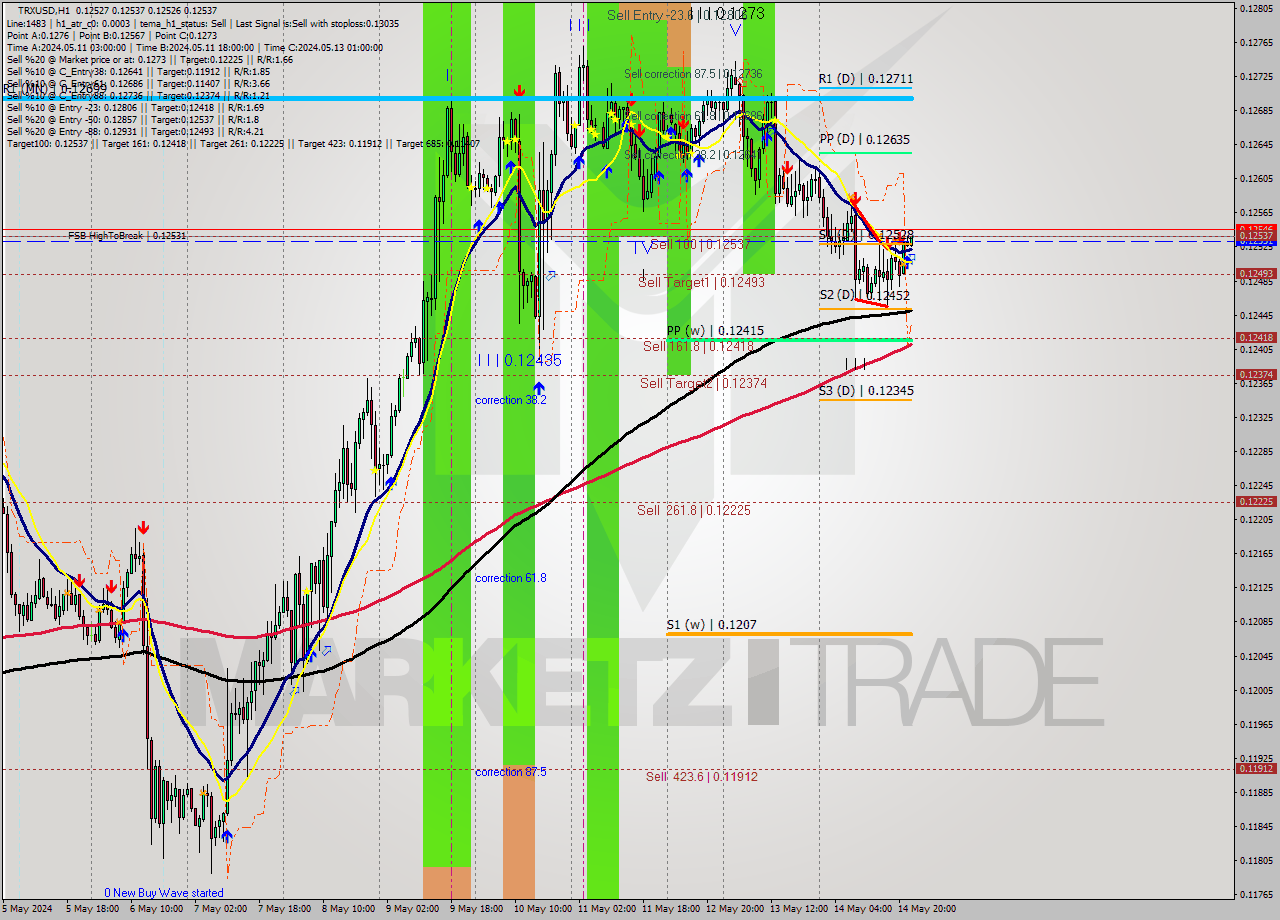Screen dimensions: 1280x920
Task: Click the 'Sell Target2 | 0.12374' label
Action: pyautogui.click(x=704, y=383)
